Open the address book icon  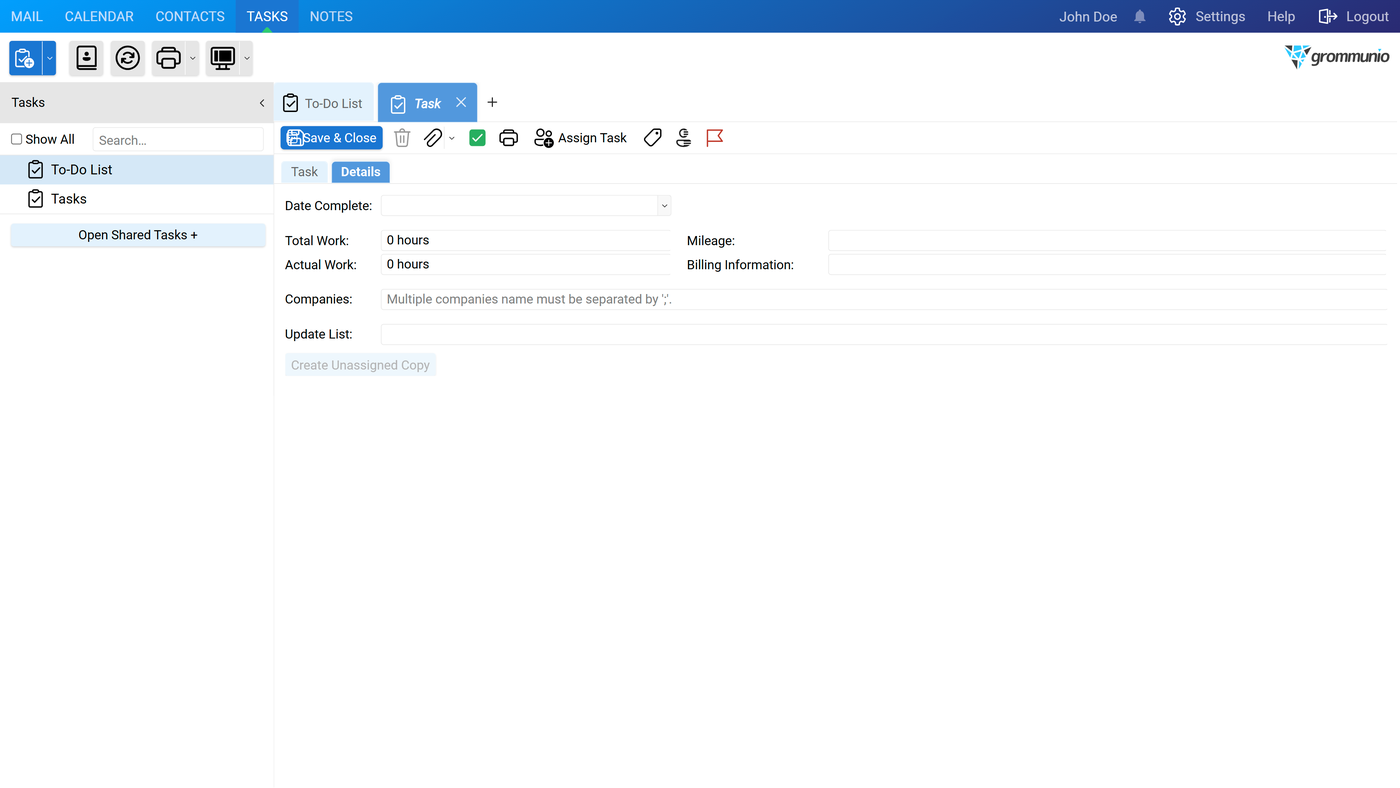click(87, 59)
